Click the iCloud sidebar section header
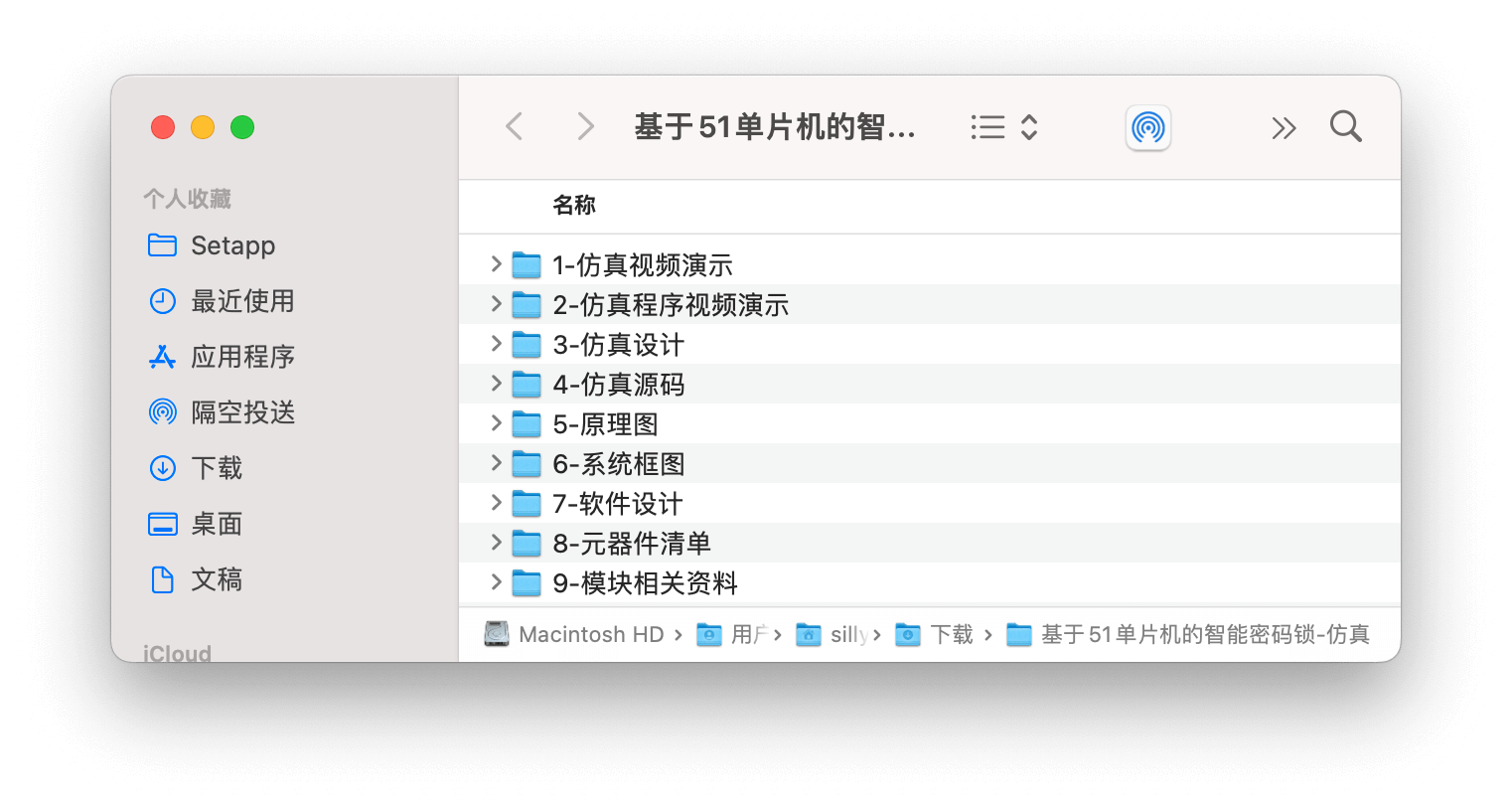This screenshot has width=1512, height=809. [177, 653]
